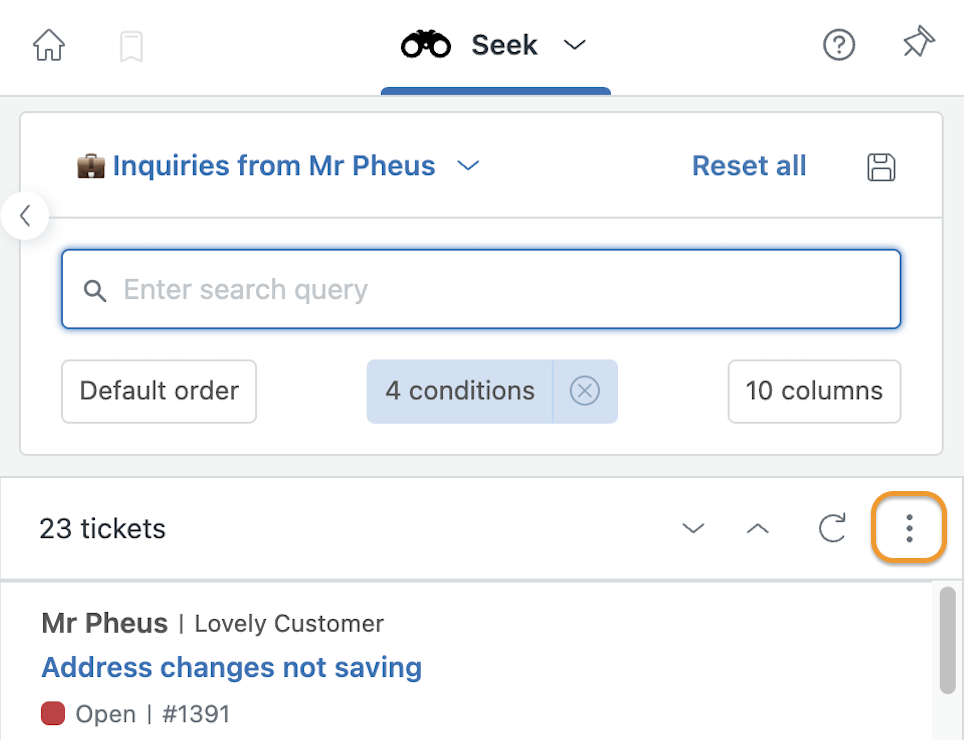Open the Seek app dropdown arrow
The image size is (964, 740).
(575, 45)
